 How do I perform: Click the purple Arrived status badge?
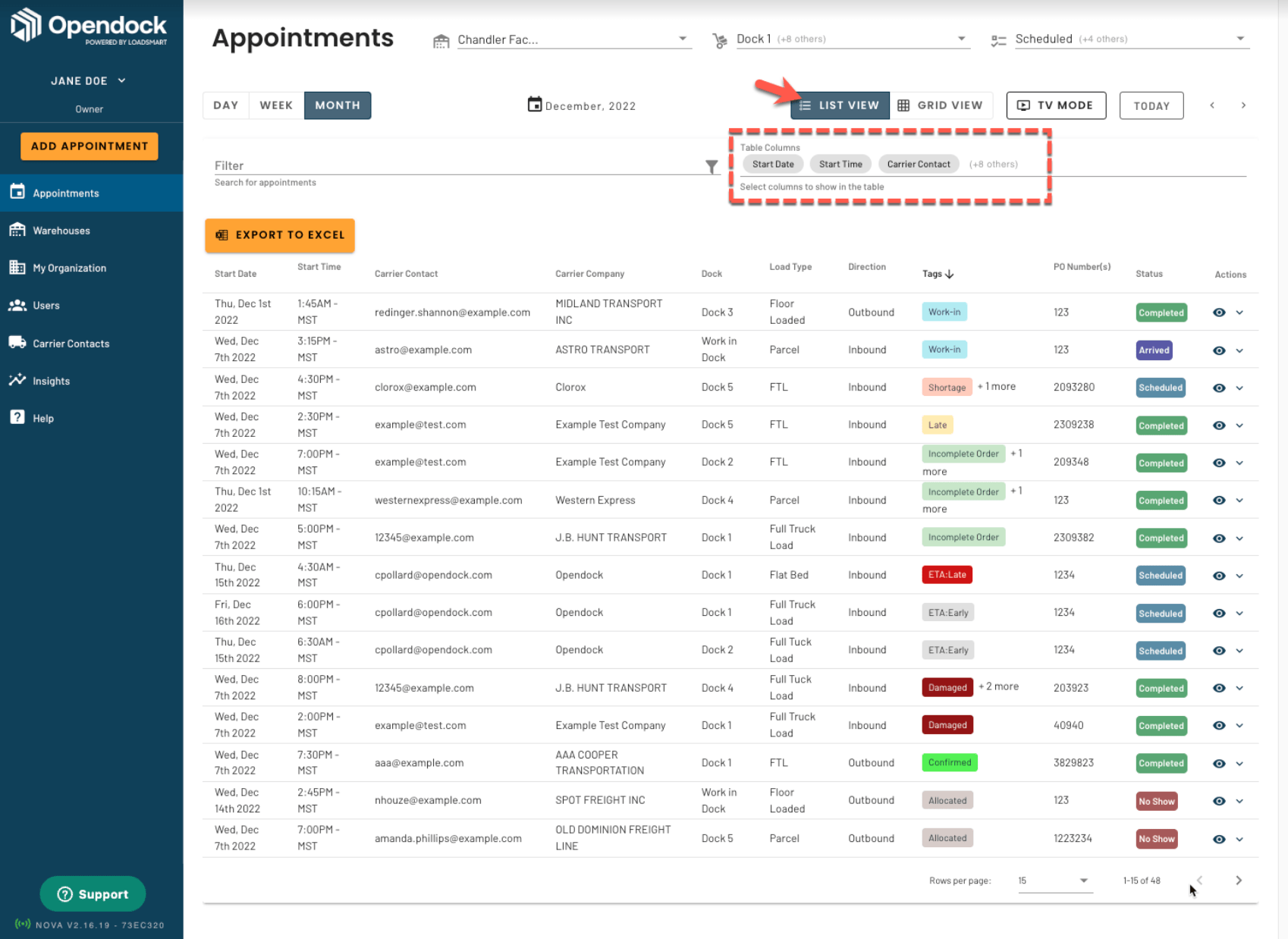1154,350
